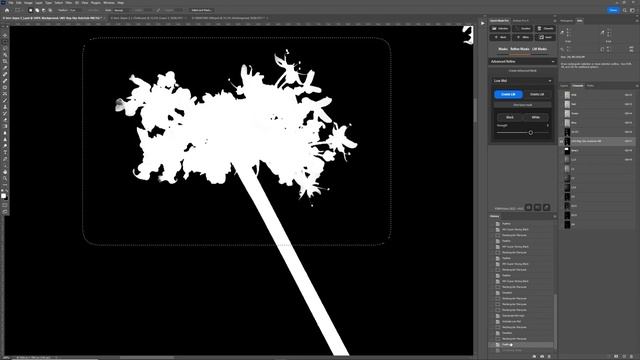Choose Add to Selection mode icon
Viewport: 640px width, 360px height.
tap(37, 10)
